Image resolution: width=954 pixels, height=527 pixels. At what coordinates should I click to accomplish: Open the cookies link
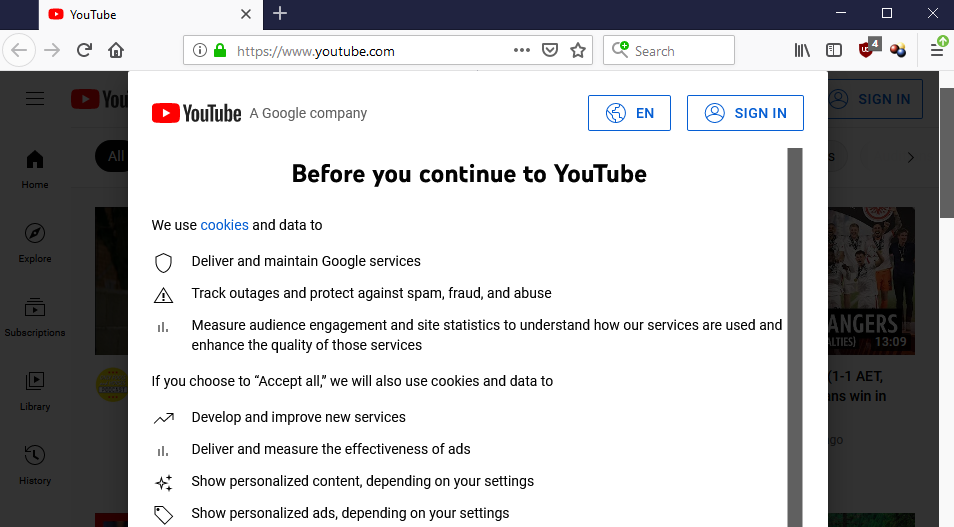[225, 225]
